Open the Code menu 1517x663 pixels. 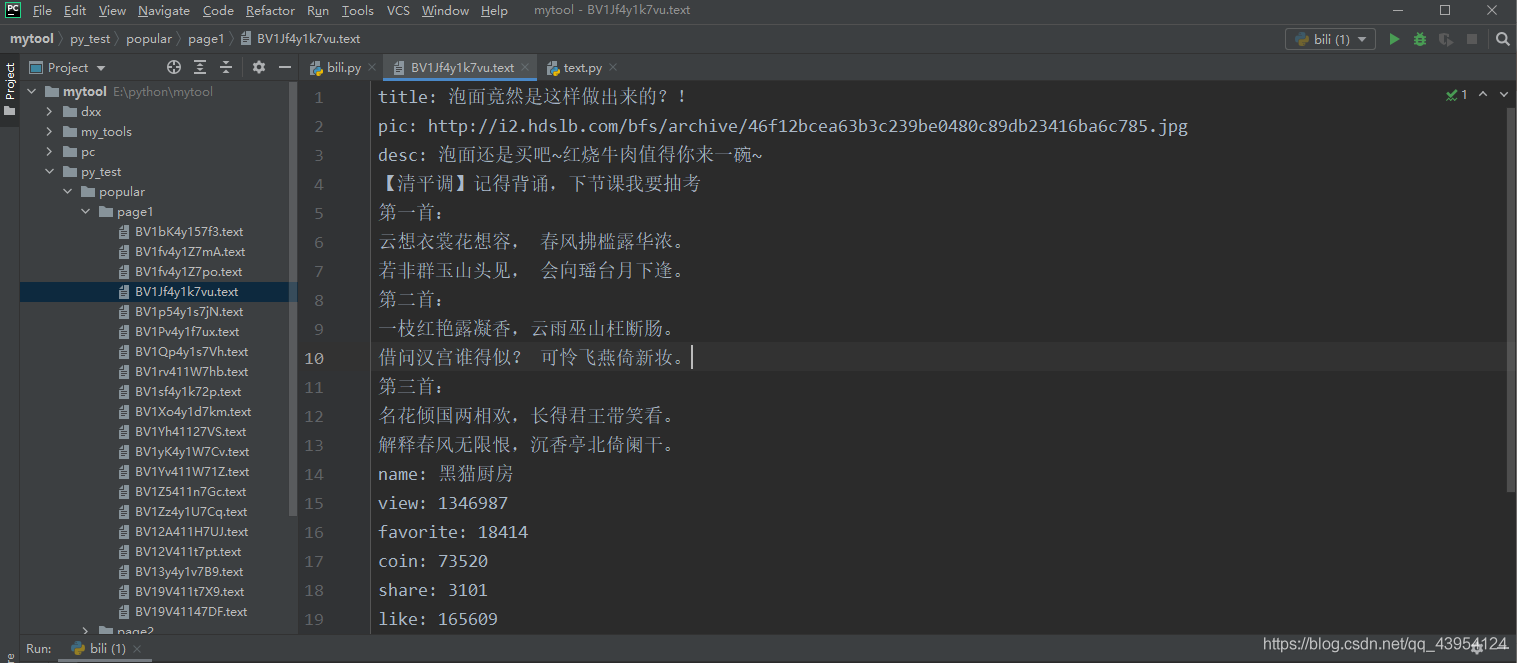(218, 10)
